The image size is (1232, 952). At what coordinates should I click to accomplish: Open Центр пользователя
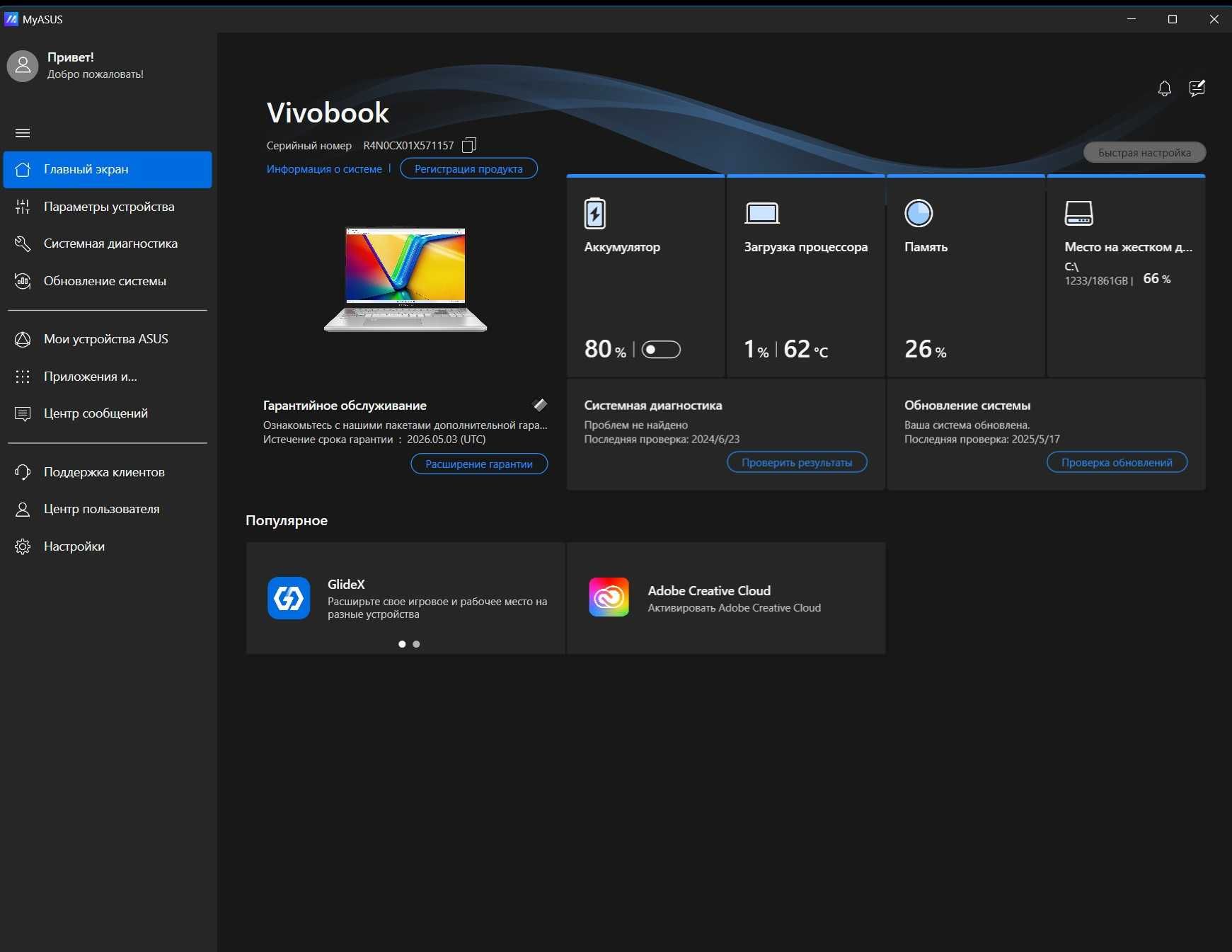108,509
